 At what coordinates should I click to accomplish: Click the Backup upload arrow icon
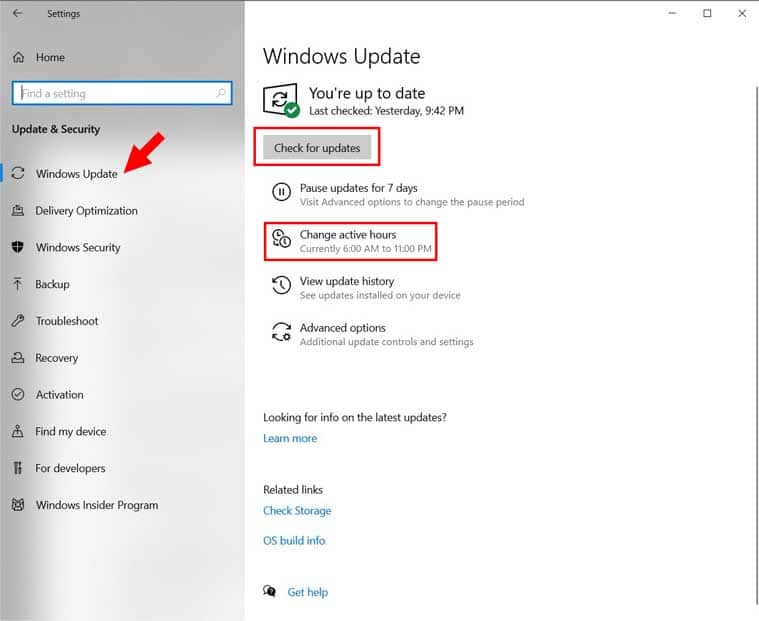[18, 284]
